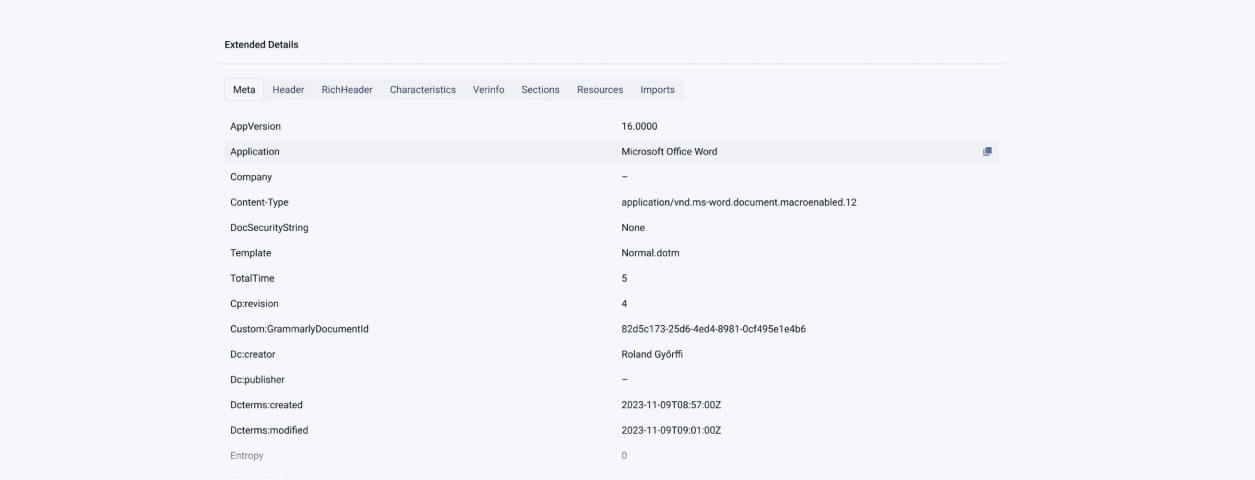The width and height of the screenshot is (1255, 480).
Task: Click the Custom:GrammarlyDocumentId label
Action: (x=300, y=329)
